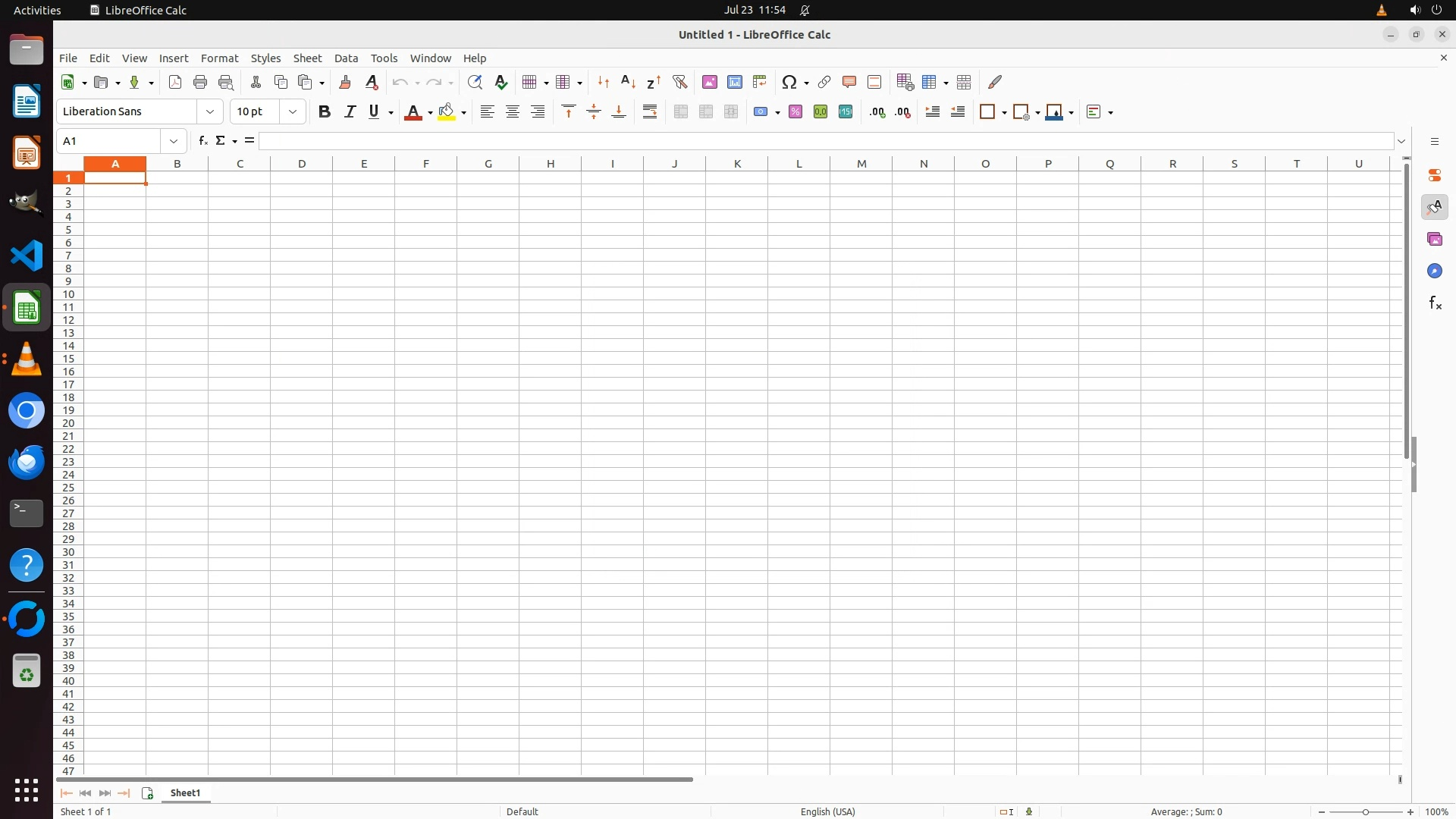
Task: Click Sort Ascending toolbar icon
Action: 628,82
